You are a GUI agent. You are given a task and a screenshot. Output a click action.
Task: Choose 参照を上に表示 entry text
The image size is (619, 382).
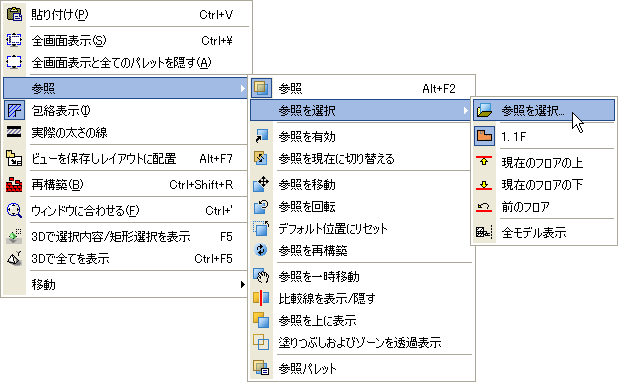tap(317, 320)
